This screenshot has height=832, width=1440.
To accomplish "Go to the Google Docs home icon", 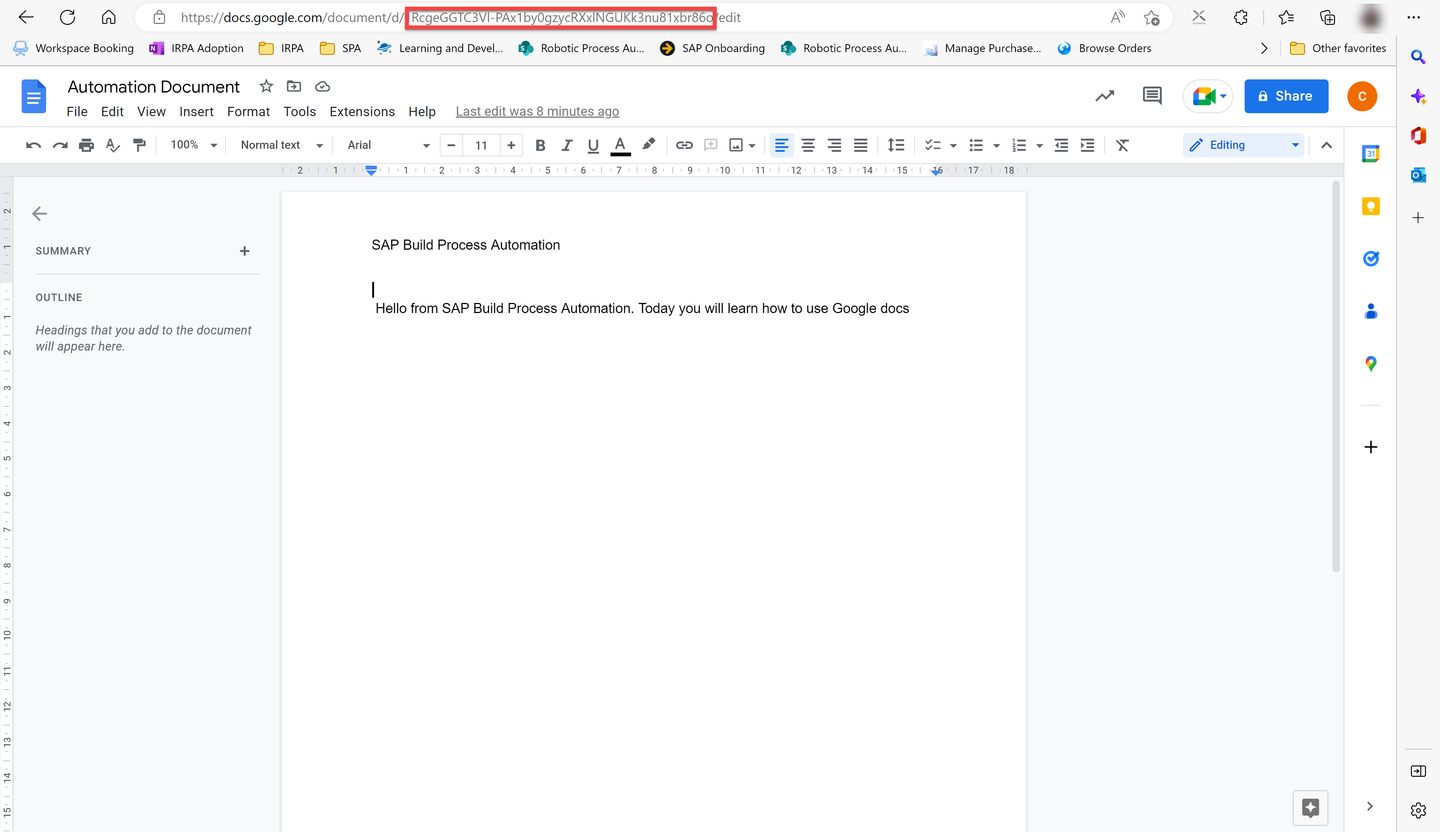I will coord(34,97).
